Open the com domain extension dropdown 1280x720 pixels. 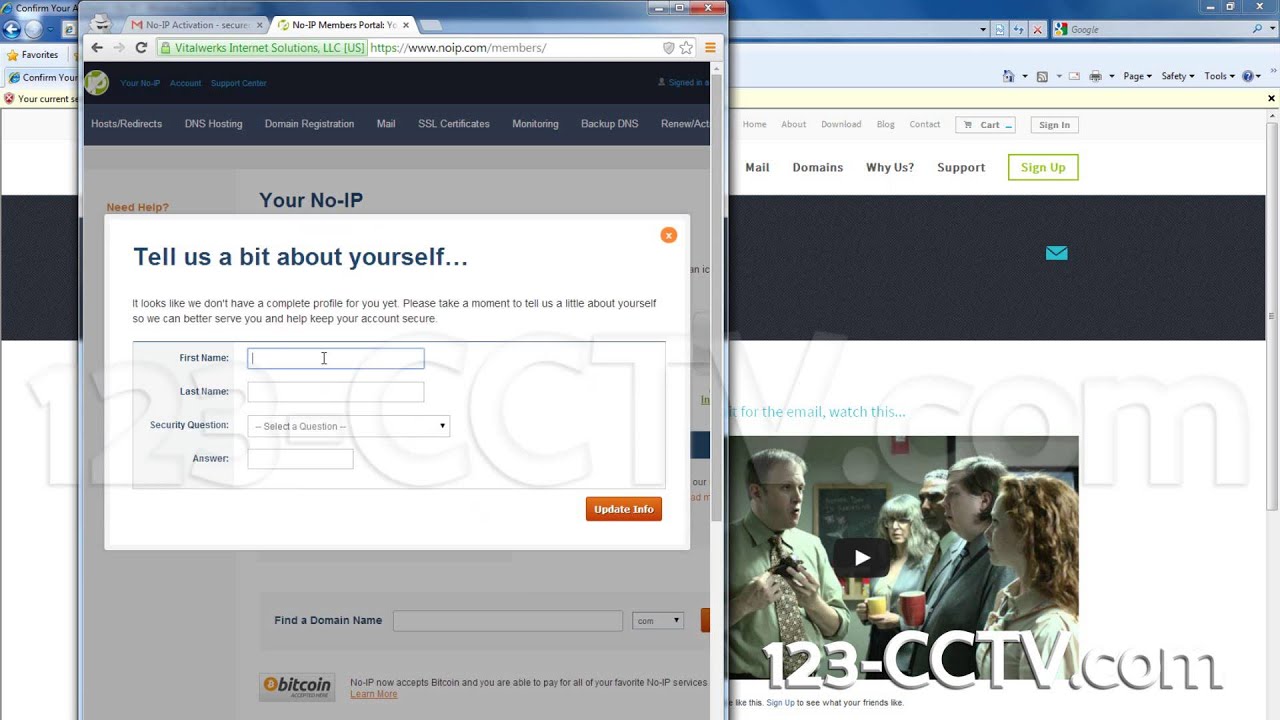[x=658, y=621]
